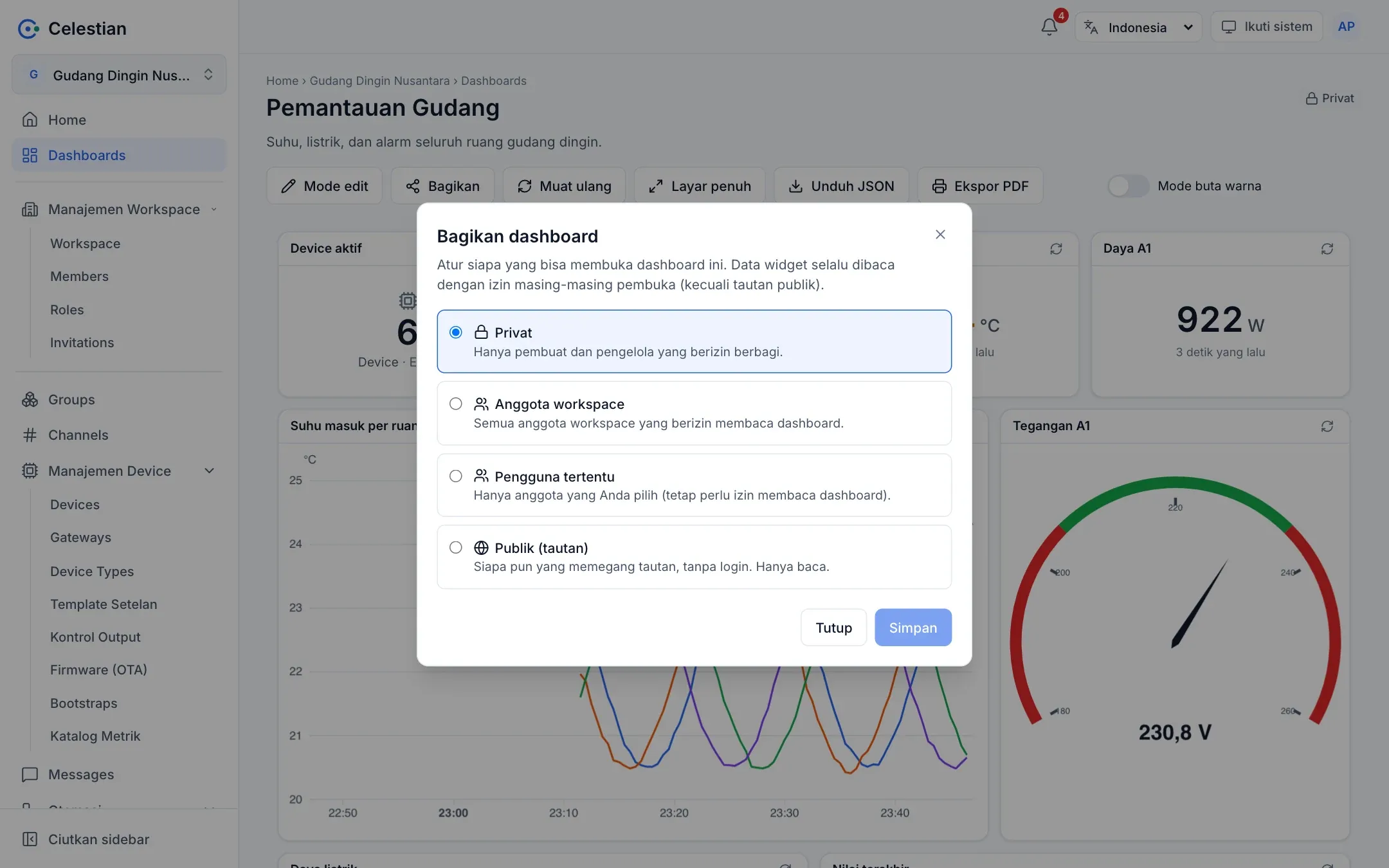The width and height of the screenshot is (1389, 868).
Task: Open the Katalog Metrik sidebar item
Action: pyautogui.click(x=95, y=736)
